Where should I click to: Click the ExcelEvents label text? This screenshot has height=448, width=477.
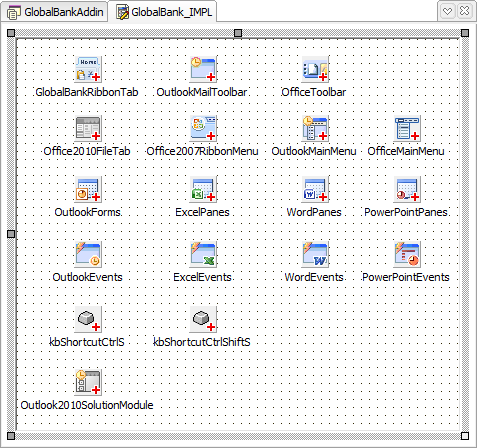(x=202, y=277)
